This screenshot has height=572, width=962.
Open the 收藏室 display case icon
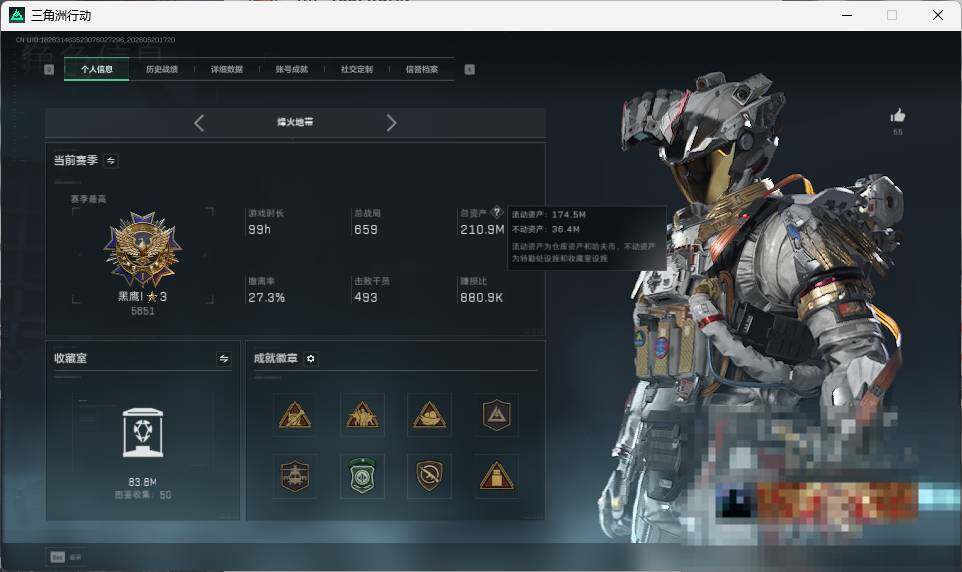[143, 433]
